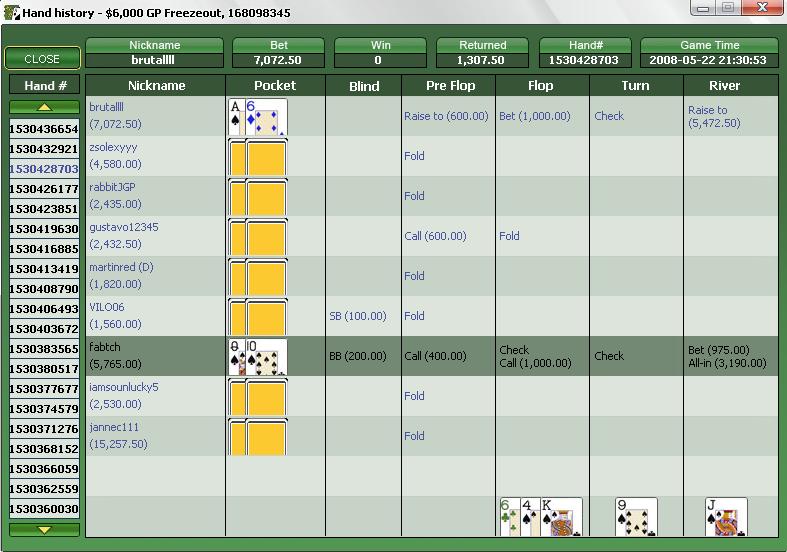The width and height of the screenshot is (787, 552).
Task: Click fabtch's pocket cards
Action: 258,357
